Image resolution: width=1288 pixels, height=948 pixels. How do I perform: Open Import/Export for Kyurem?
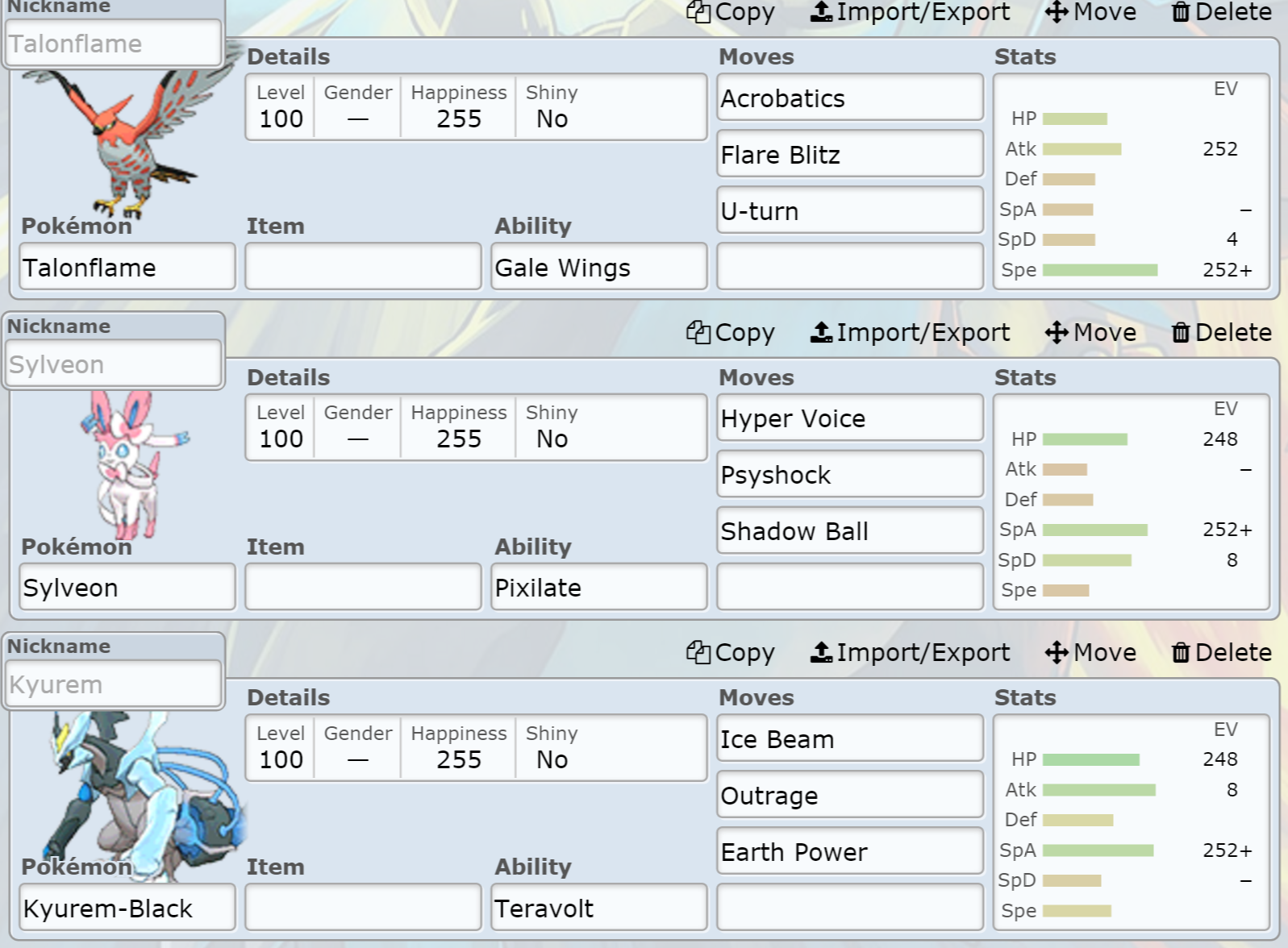point(910,652)
